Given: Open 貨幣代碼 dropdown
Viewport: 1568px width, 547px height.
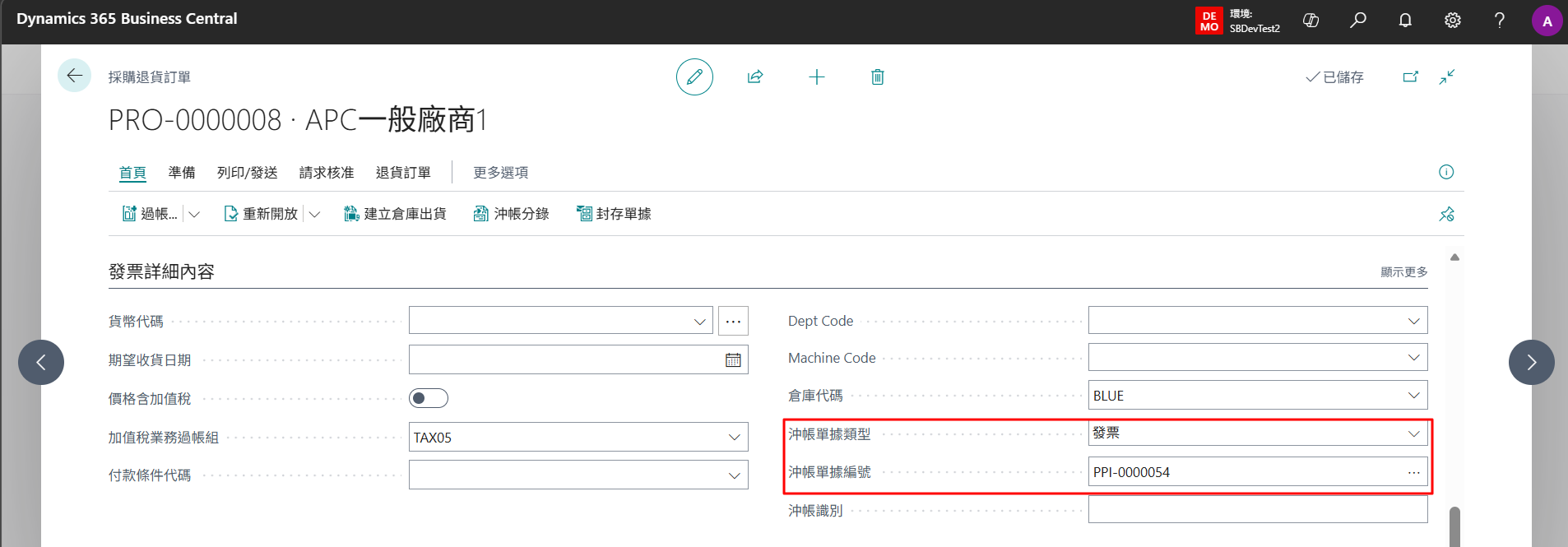Looking at the screenshot, I should tap(700, 321).
